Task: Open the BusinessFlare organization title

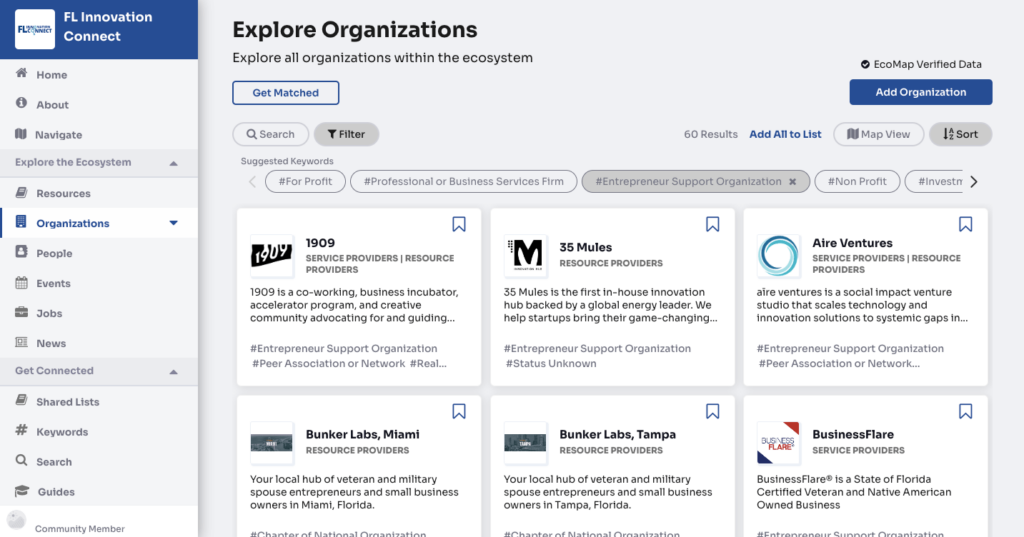Action: point(853,434)
